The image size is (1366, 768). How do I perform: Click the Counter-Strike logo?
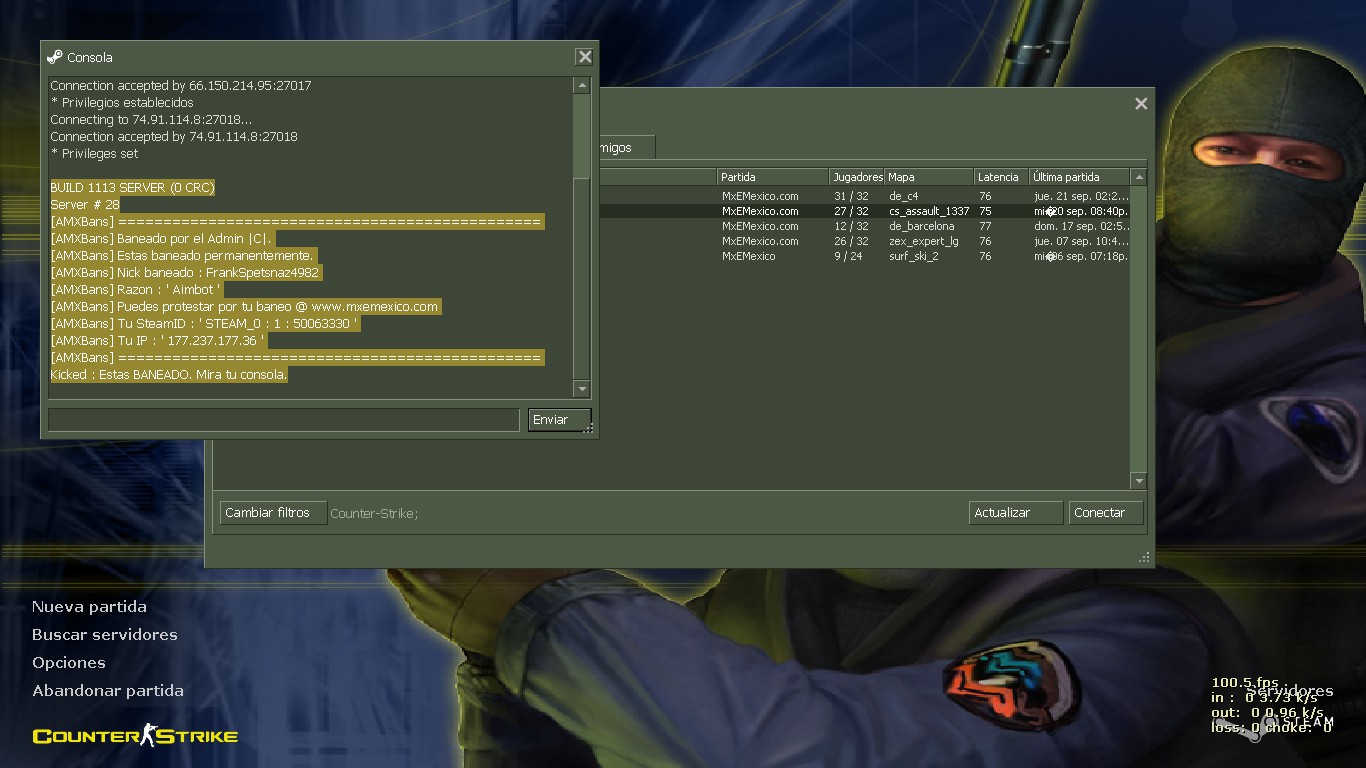pyautogui.click(x=135, y=737)
